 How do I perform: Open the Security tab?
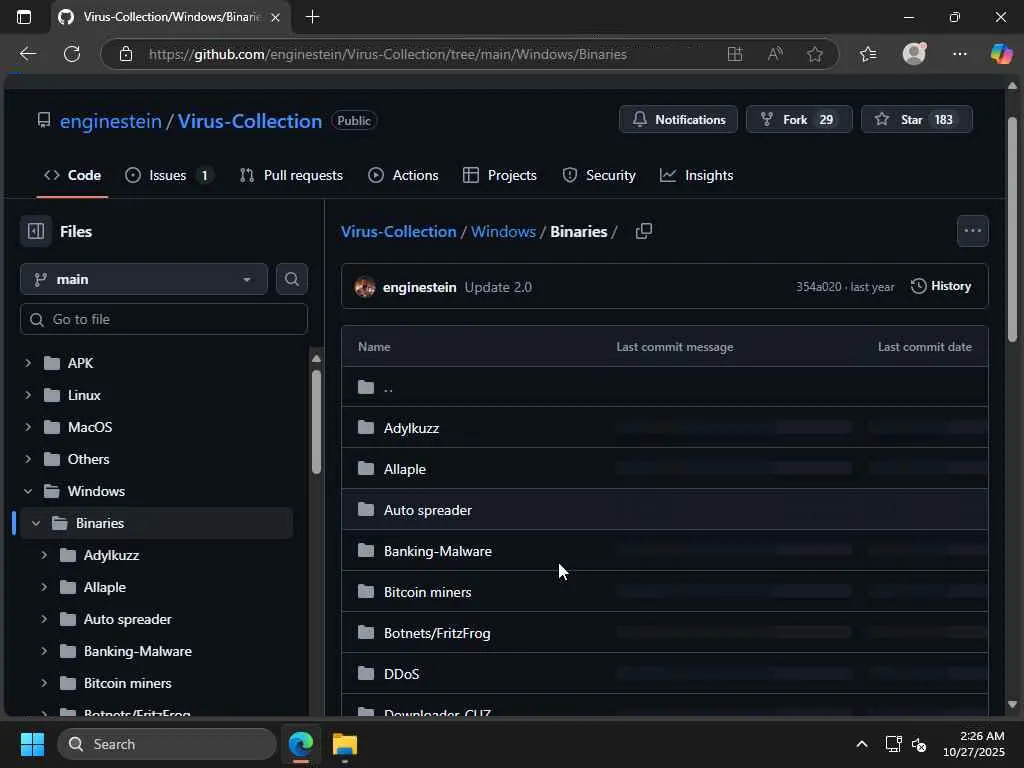pyautogui.click(x=599, y=175)
